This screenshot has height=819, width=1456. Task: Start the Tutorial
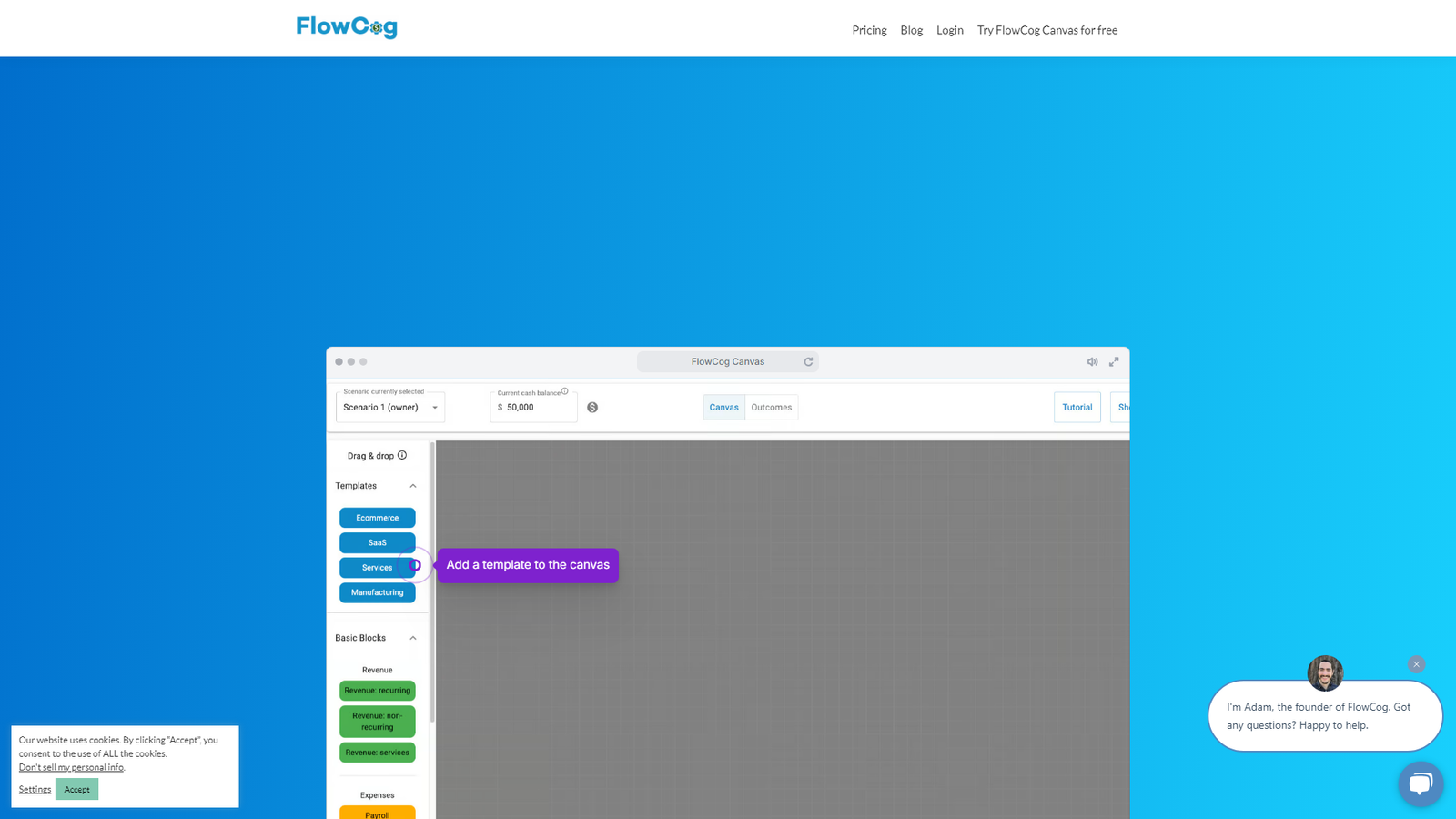[1077, 408]
